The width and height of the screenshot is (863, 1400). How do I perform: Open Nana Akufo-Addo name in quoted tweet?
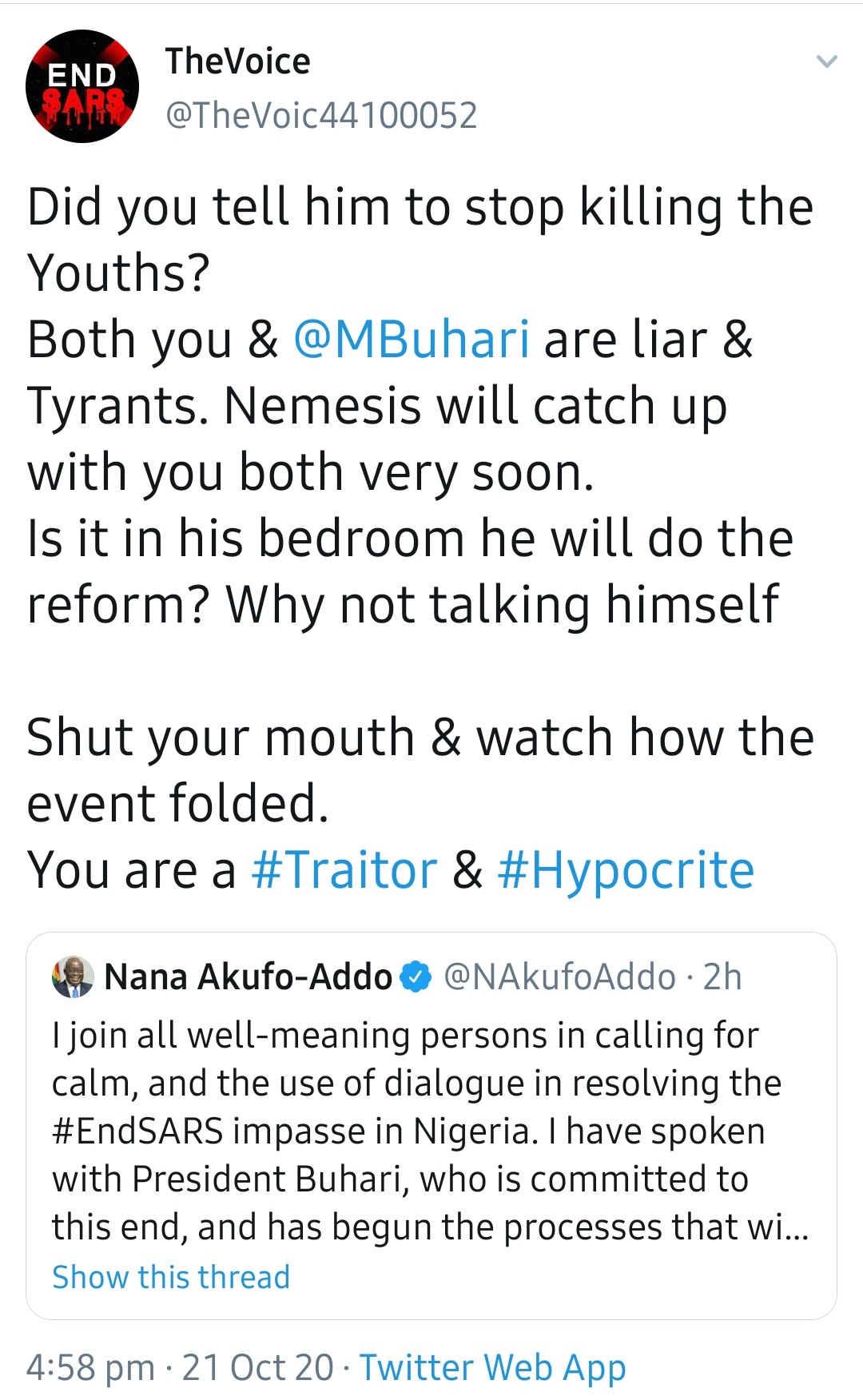pos(248,976)
